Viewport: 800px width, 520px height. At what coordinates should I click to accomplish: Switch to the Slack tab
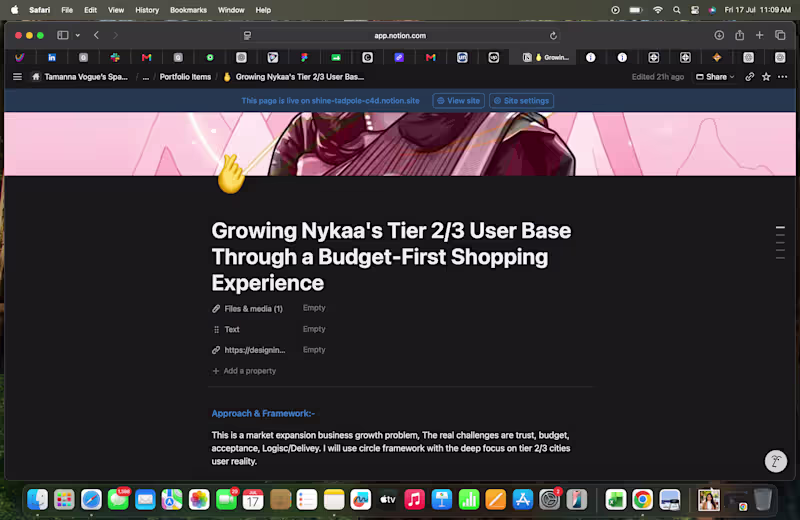coord(115,58)
